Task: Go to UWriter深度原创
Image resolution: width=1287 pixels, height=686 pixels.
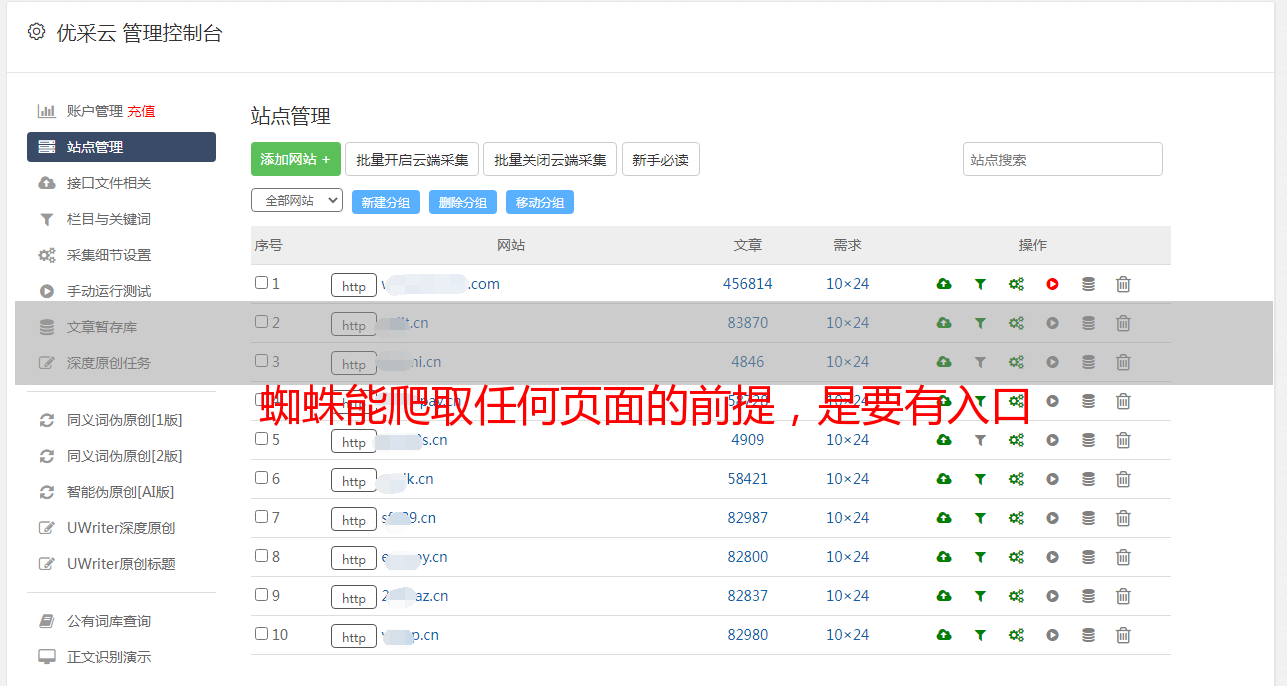Action: point(121,528)
